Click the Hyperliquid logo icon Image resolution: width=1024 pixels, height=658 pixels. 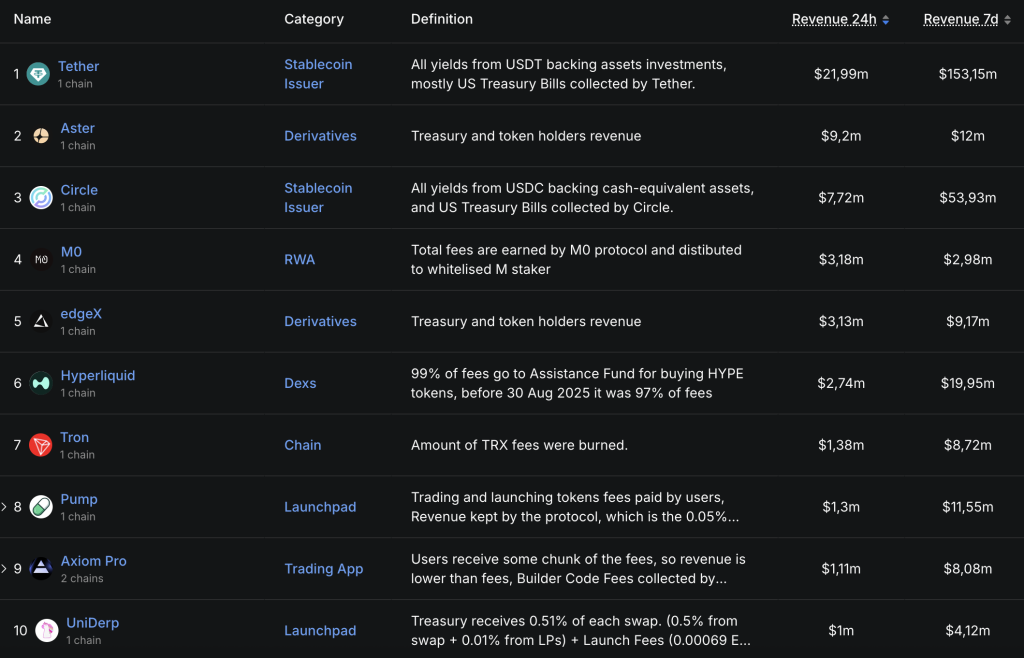point(41,383)
